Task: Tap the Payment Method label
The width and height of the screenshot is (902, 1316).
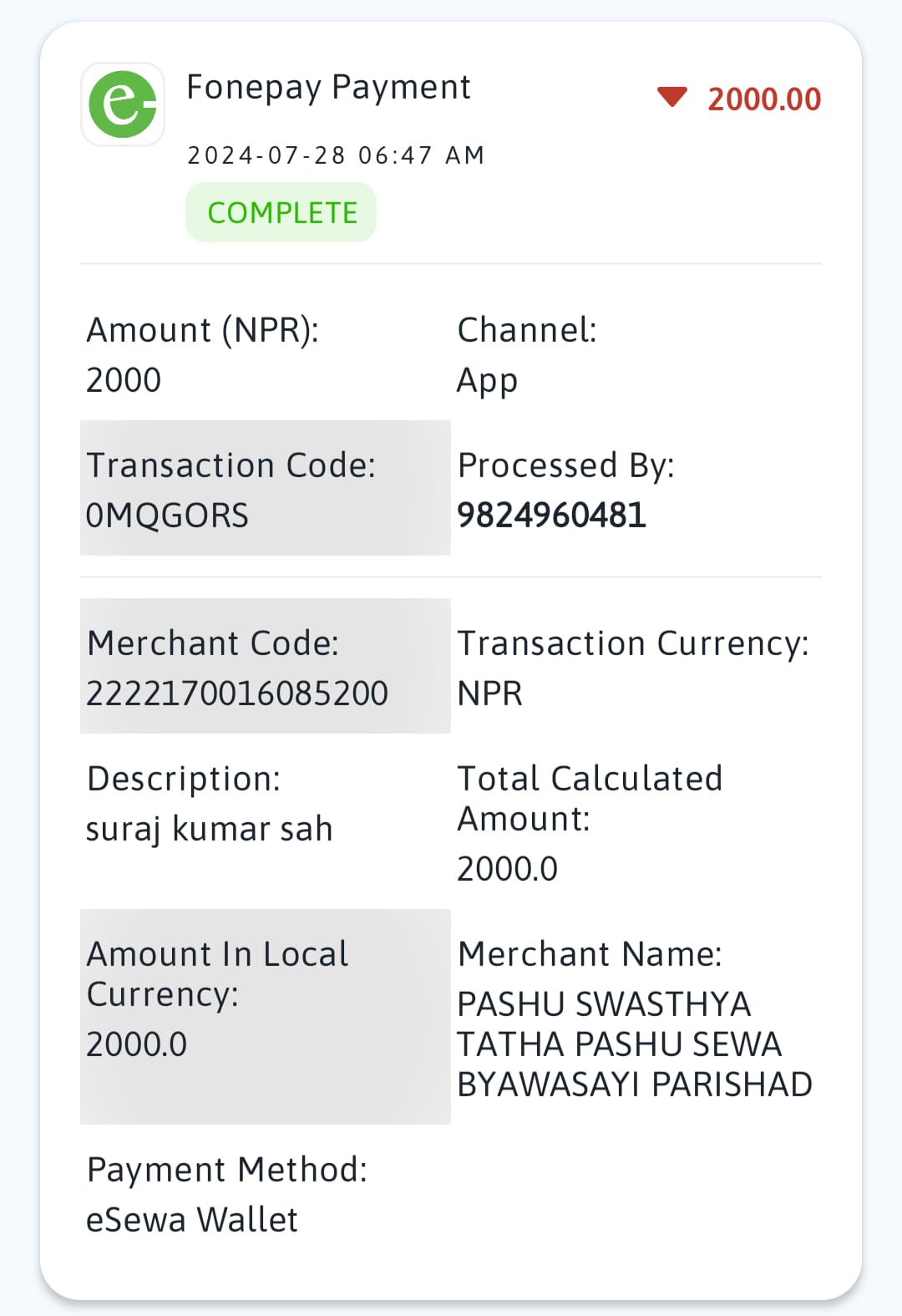Action: point(227,1170)
